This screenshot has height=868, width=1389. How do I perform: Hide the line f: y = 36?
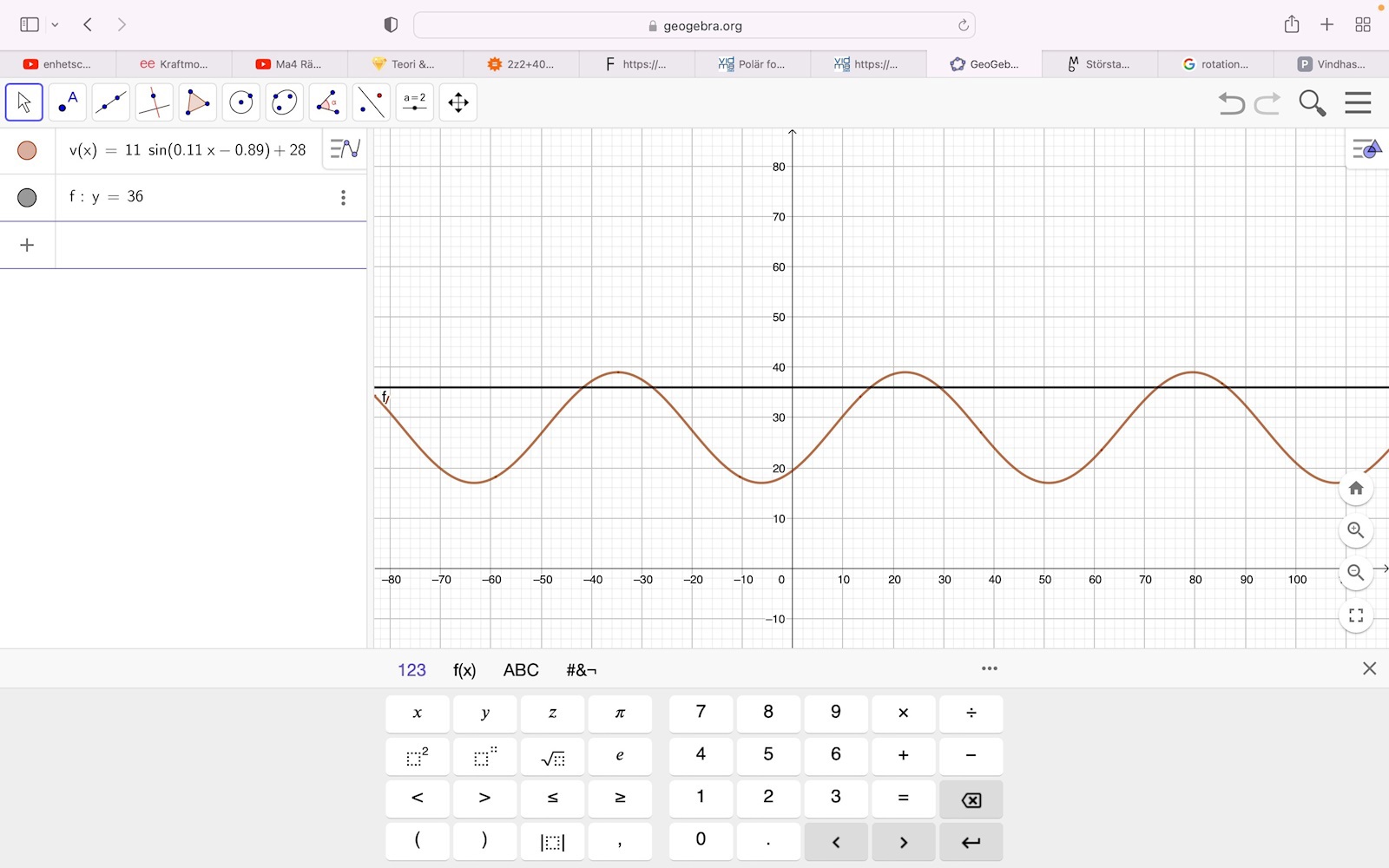coord(27,198)
